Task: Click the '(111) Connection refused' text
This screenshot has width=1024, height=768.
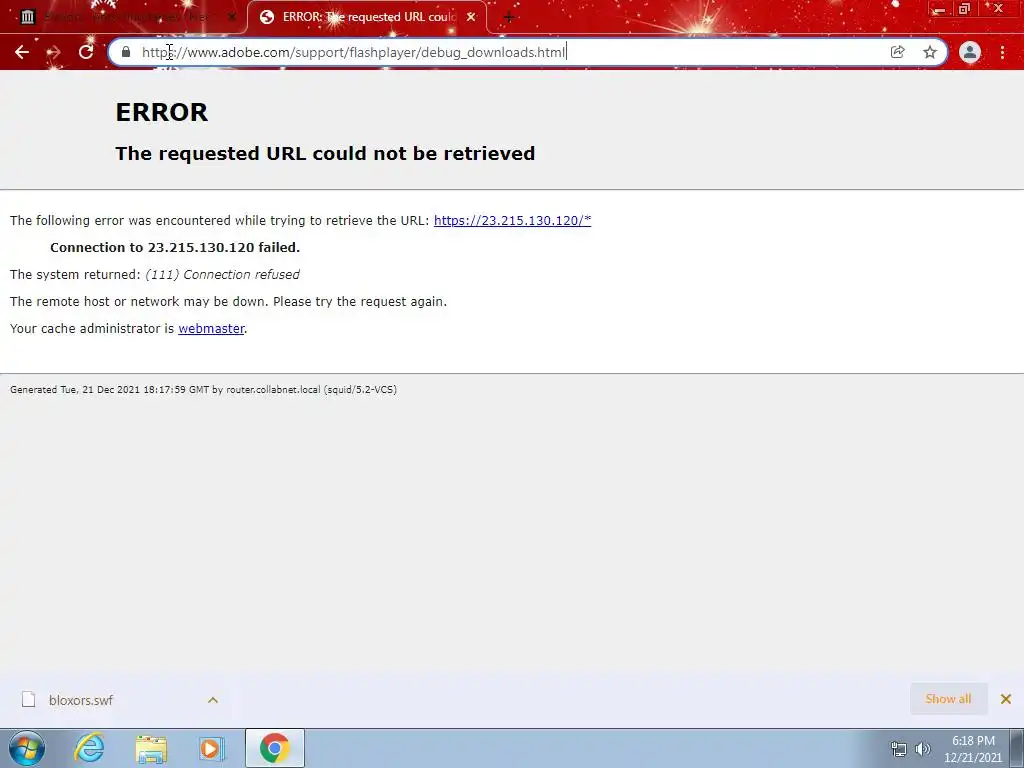Action: click(222, 275)
